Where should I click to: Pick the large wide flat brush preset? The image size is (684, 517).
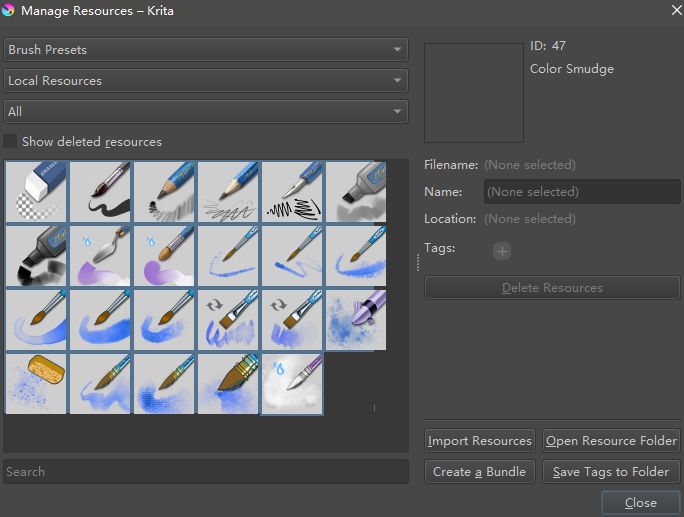(x=228, y=383)
